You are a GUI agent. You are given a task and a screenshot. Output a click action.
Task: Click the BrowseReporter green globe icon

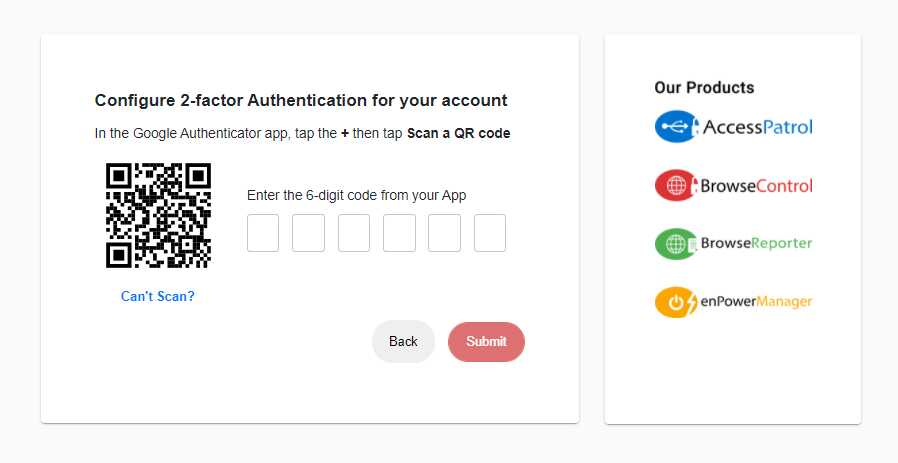675,244
